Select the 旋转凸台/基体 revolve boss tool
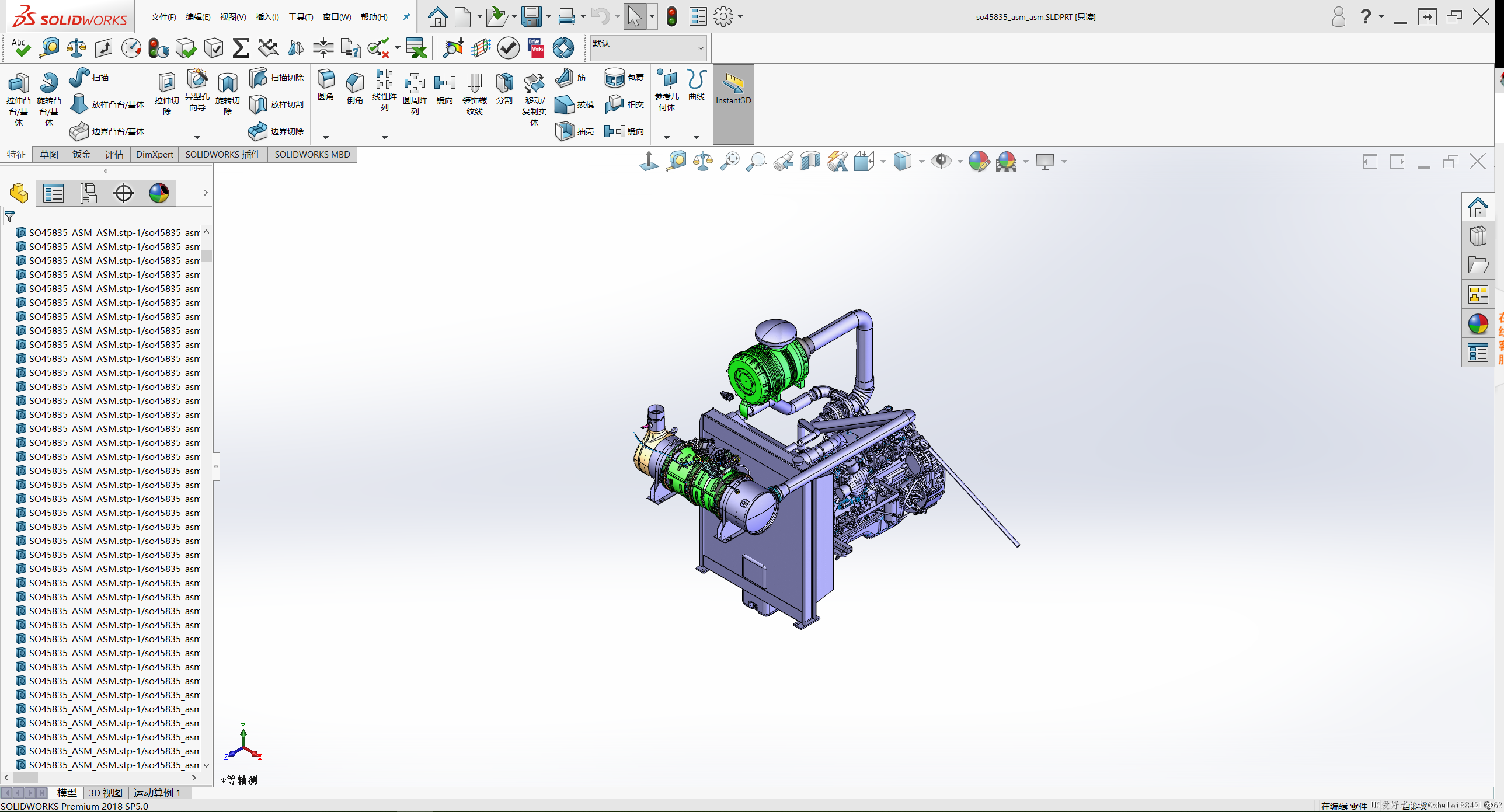Image resolution: width=1504 pixels, height=812 pixels. coord(49,99)
